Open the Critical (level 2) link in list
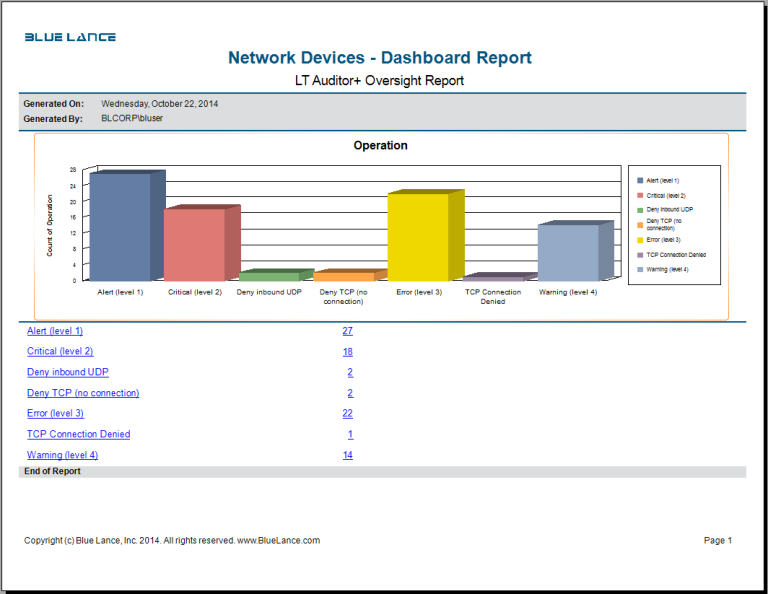The height and width of the screenshot is (594, 768). 60,352
